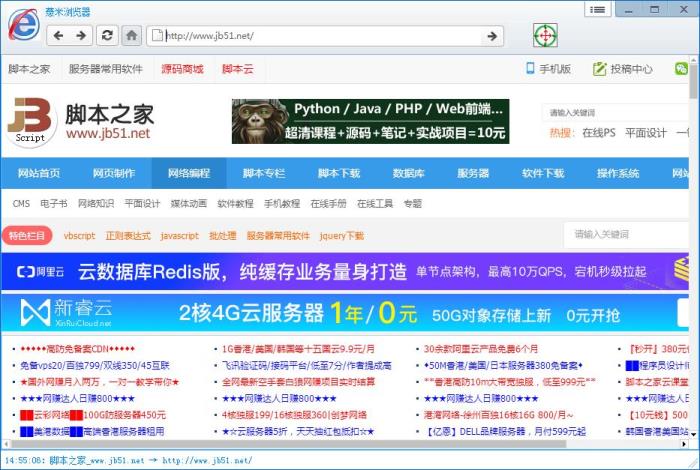
Task: Select the 脚本下载 navigation tab
Action: pos(339,173)
